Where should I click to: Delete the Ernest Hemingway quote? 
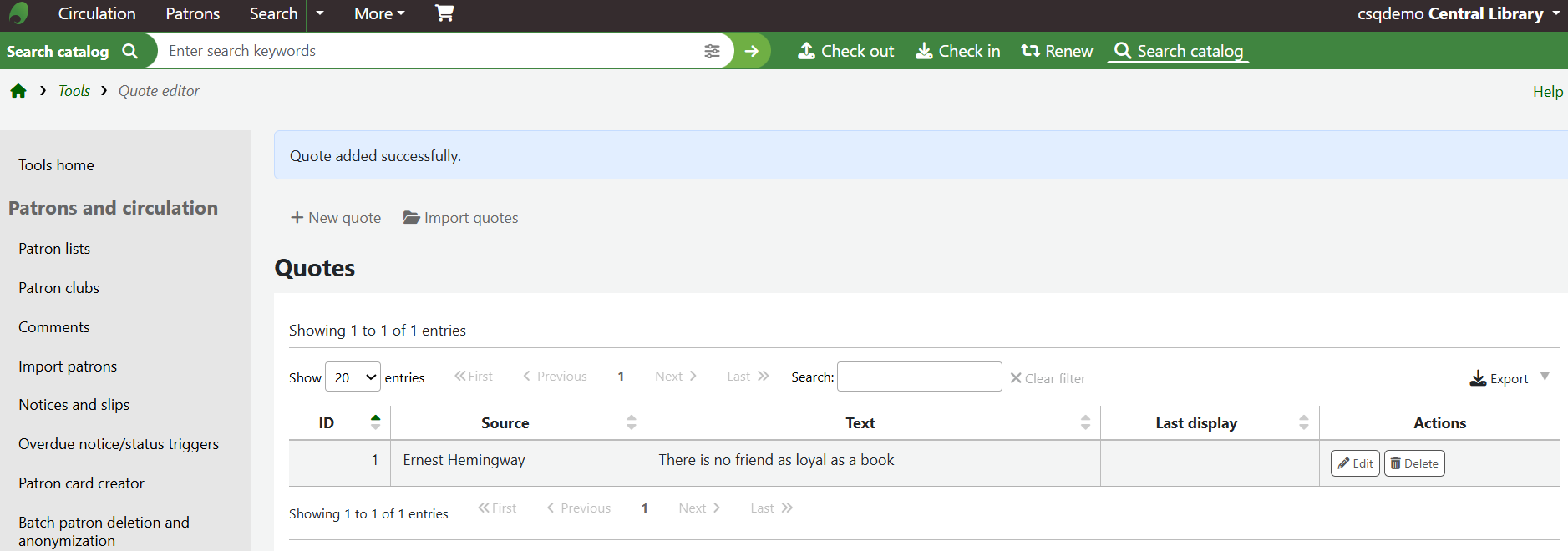point(1414,463)
